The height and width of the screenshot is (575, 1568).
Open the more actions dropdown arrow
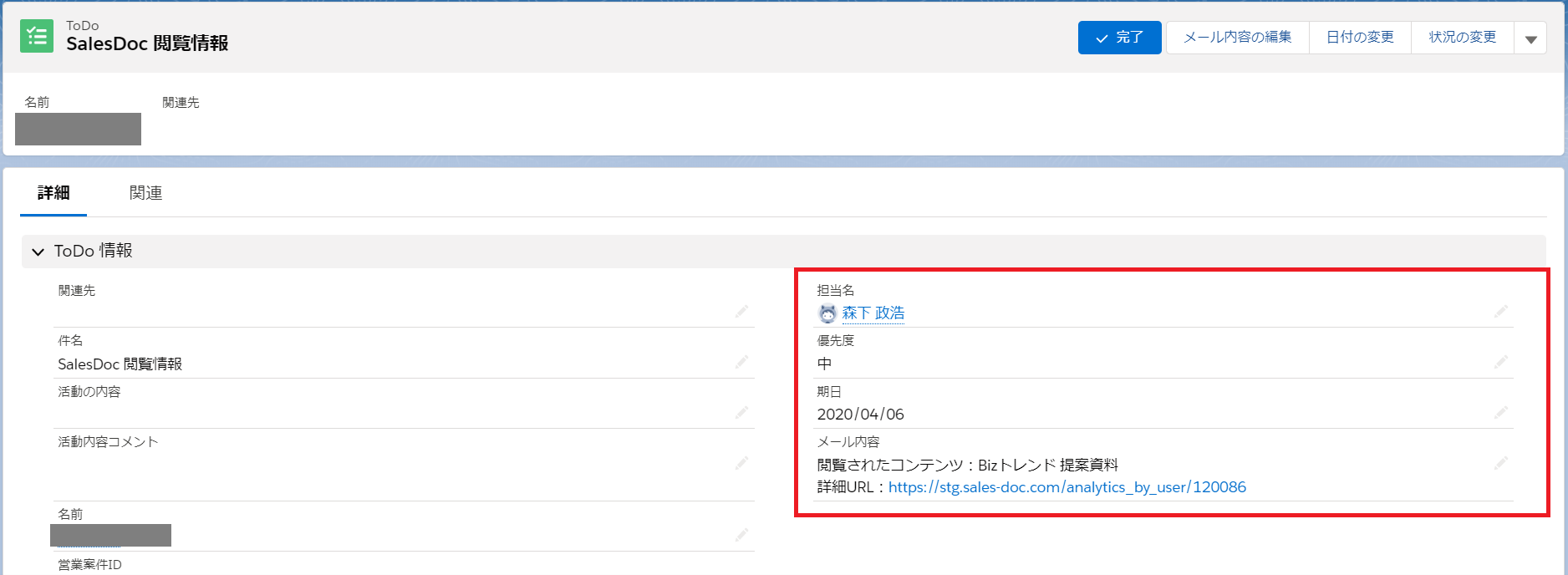tap(1530, 38)
